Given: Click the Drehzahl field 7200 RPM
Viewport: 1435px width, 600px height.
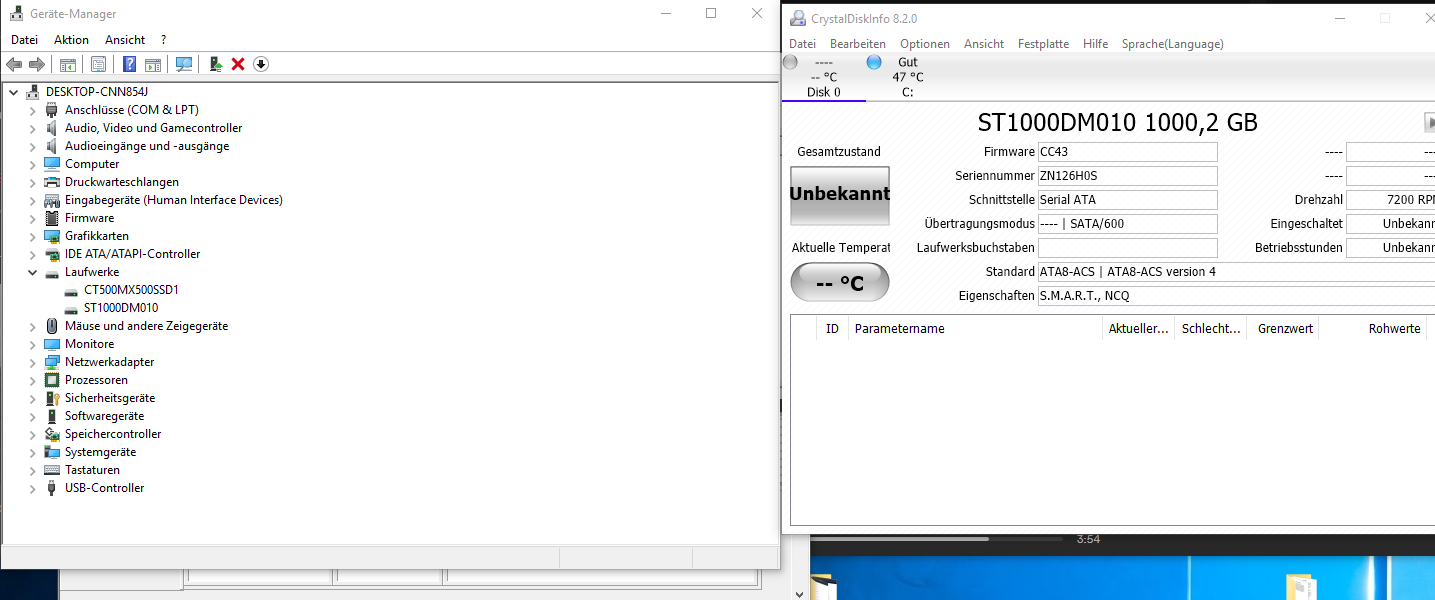Looking at the screenshot, I should (x=1390, y=200).
